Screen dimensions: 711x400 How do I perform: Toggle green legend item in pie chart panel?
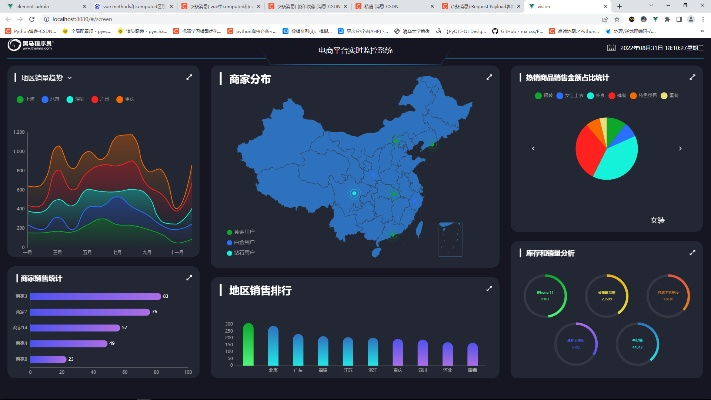544,96
